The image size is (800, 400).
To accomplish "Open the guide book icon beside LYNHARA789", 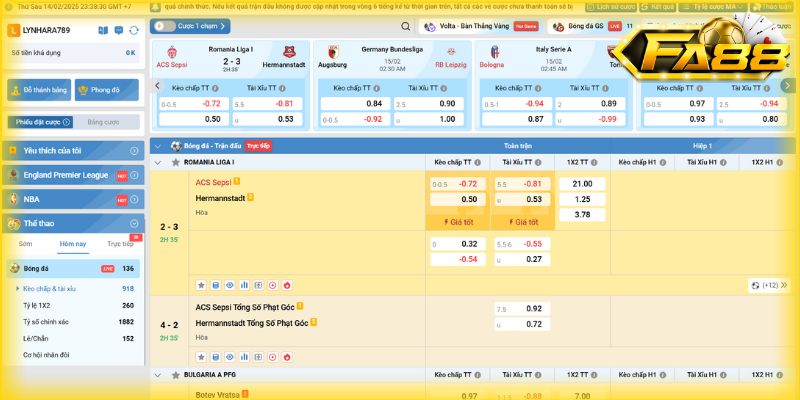I will click(x=103, y=31).
